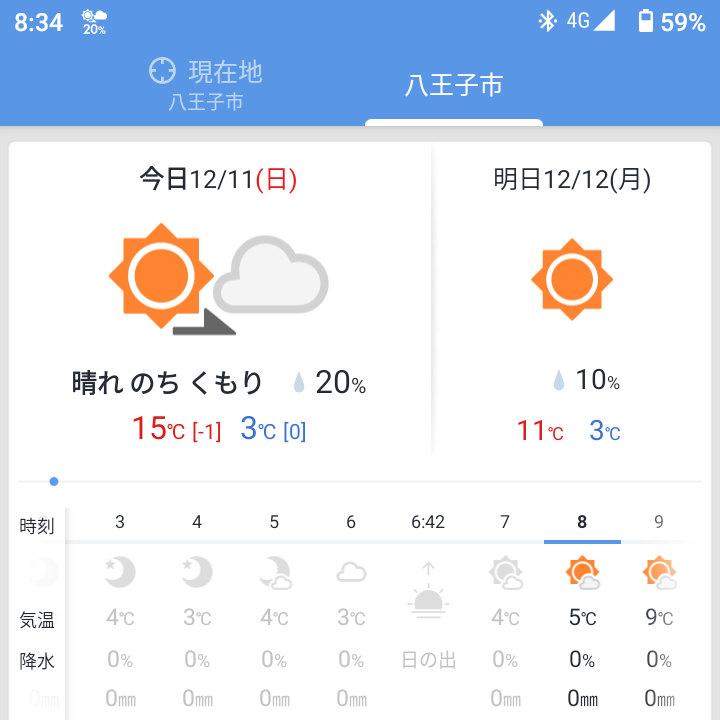The height and width of the screenshot is (720, 720).
Task: Tap tomorrow's sunny weather icon
Action: click(572, 279)
